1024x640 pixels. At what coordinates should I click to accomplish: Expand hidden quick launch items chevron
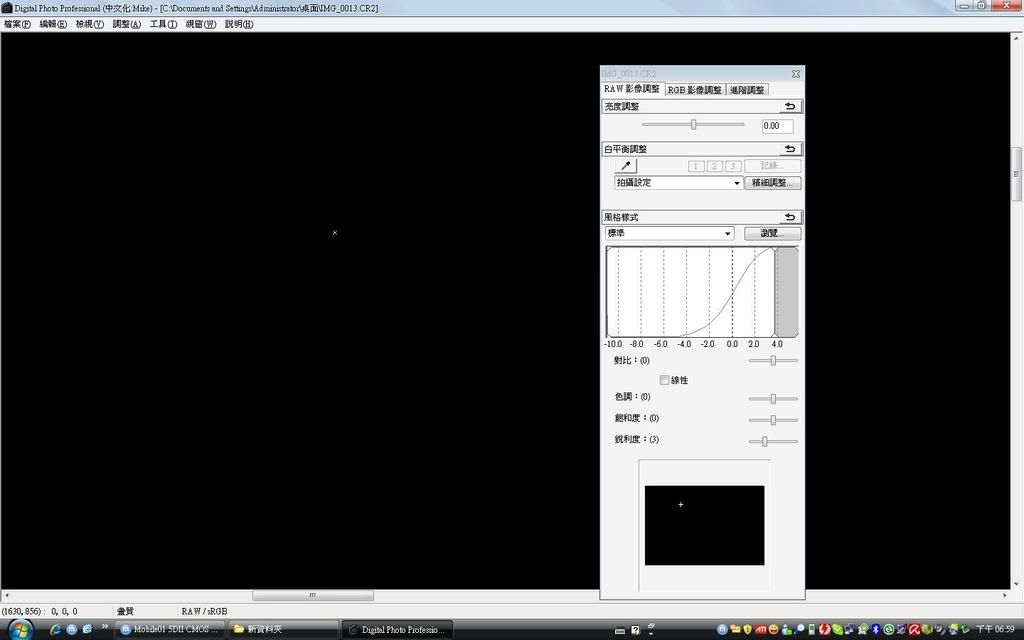click(105, 627)
